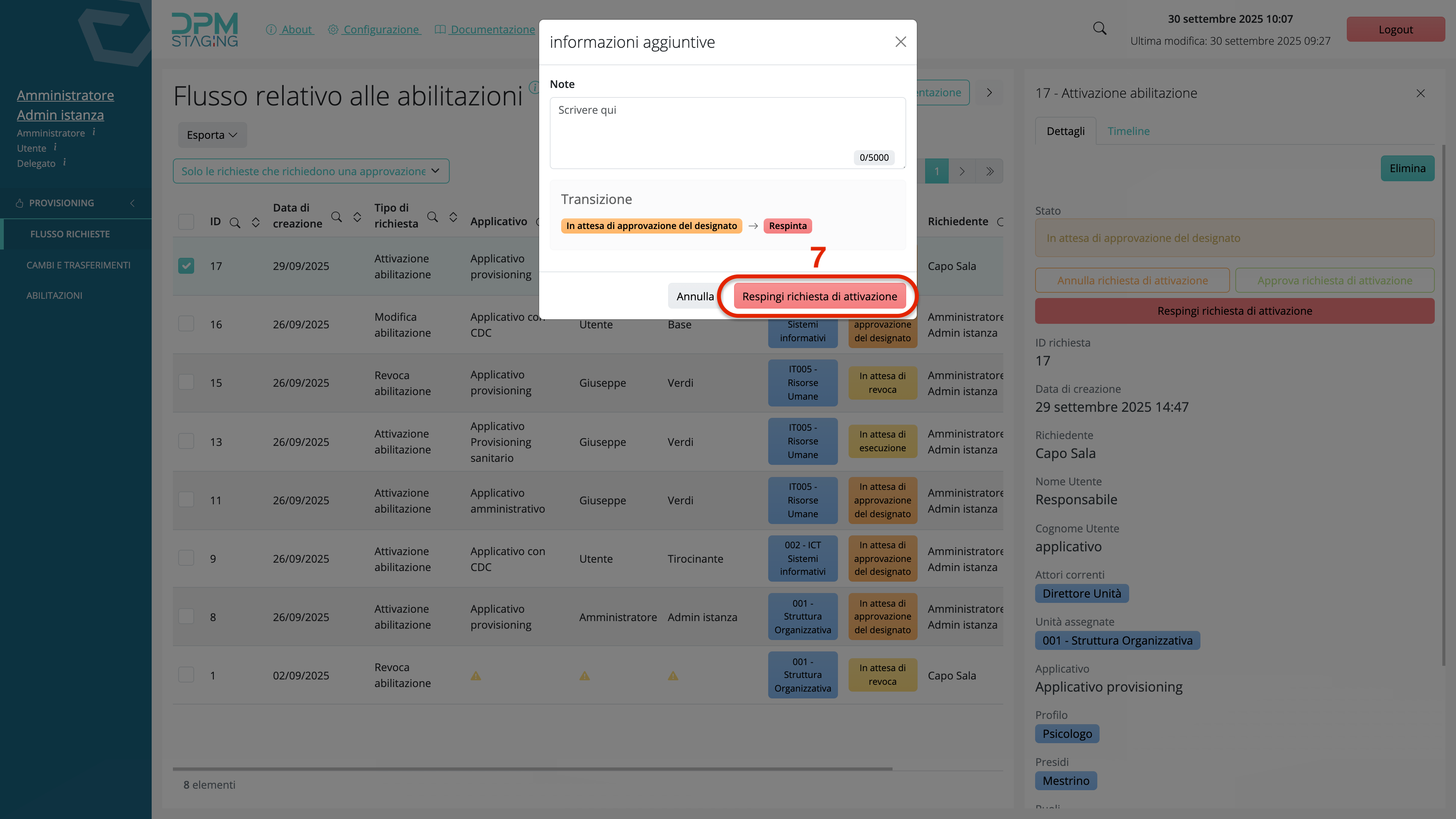The image size is (1456, 819).
Task: Click the About info icon
Action: tap(271, 30)
